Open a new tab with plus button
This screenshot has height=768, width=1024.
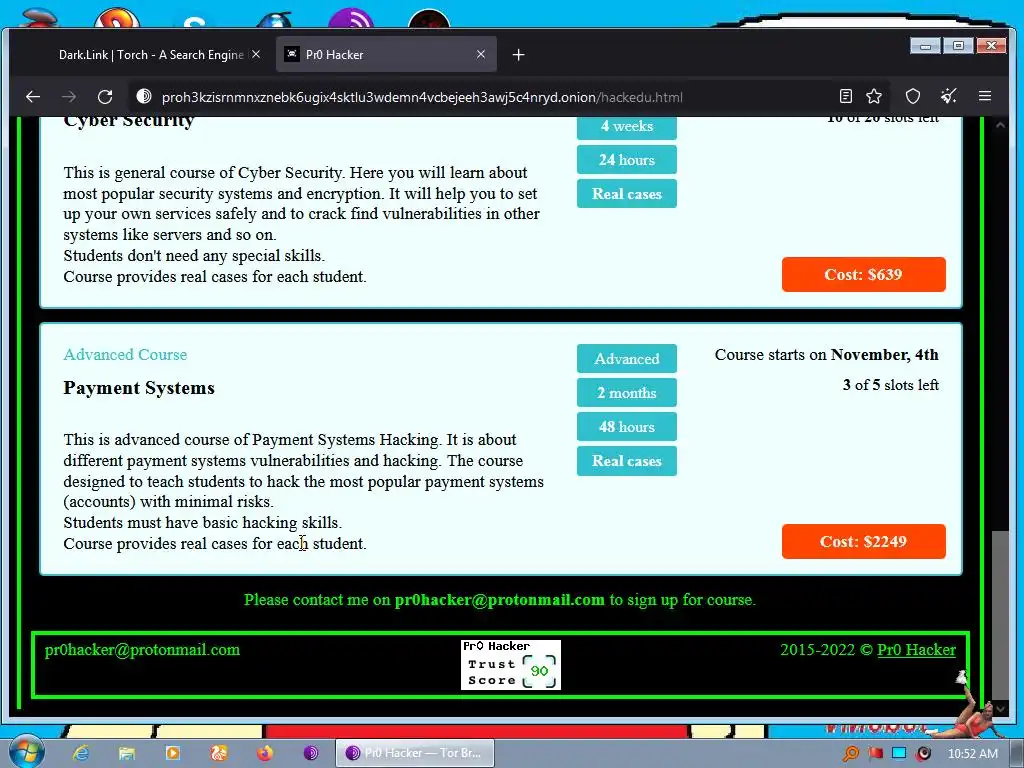(x=519, y=55)
